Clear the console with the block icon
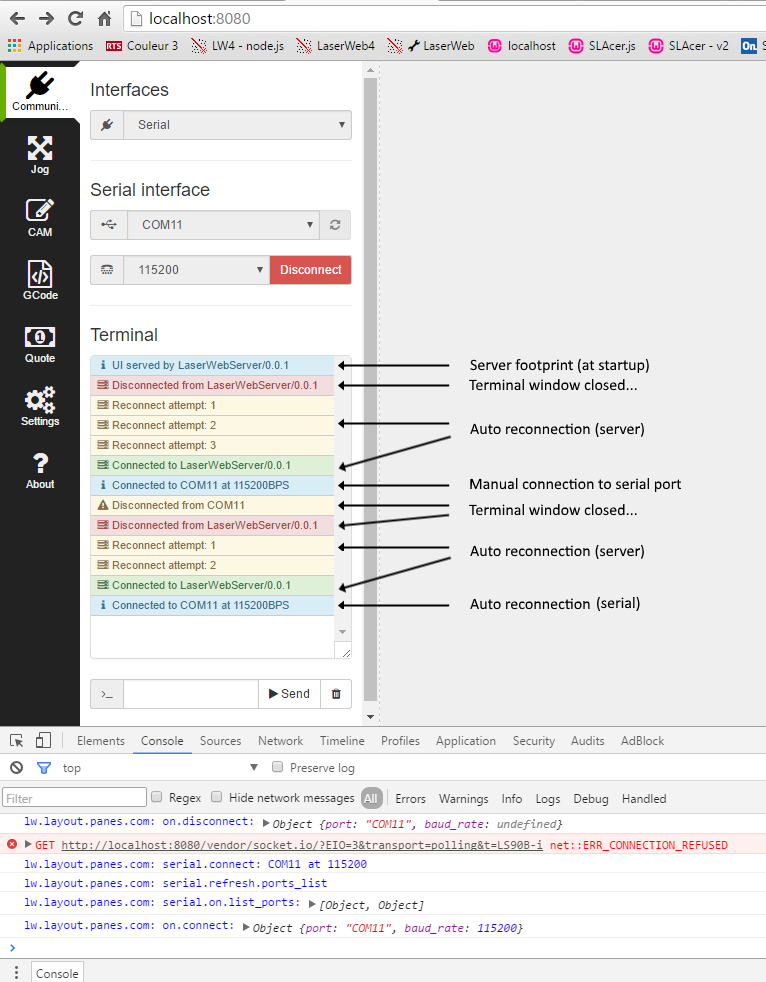The width and height of the screenshot is (766, 982). 17,768
